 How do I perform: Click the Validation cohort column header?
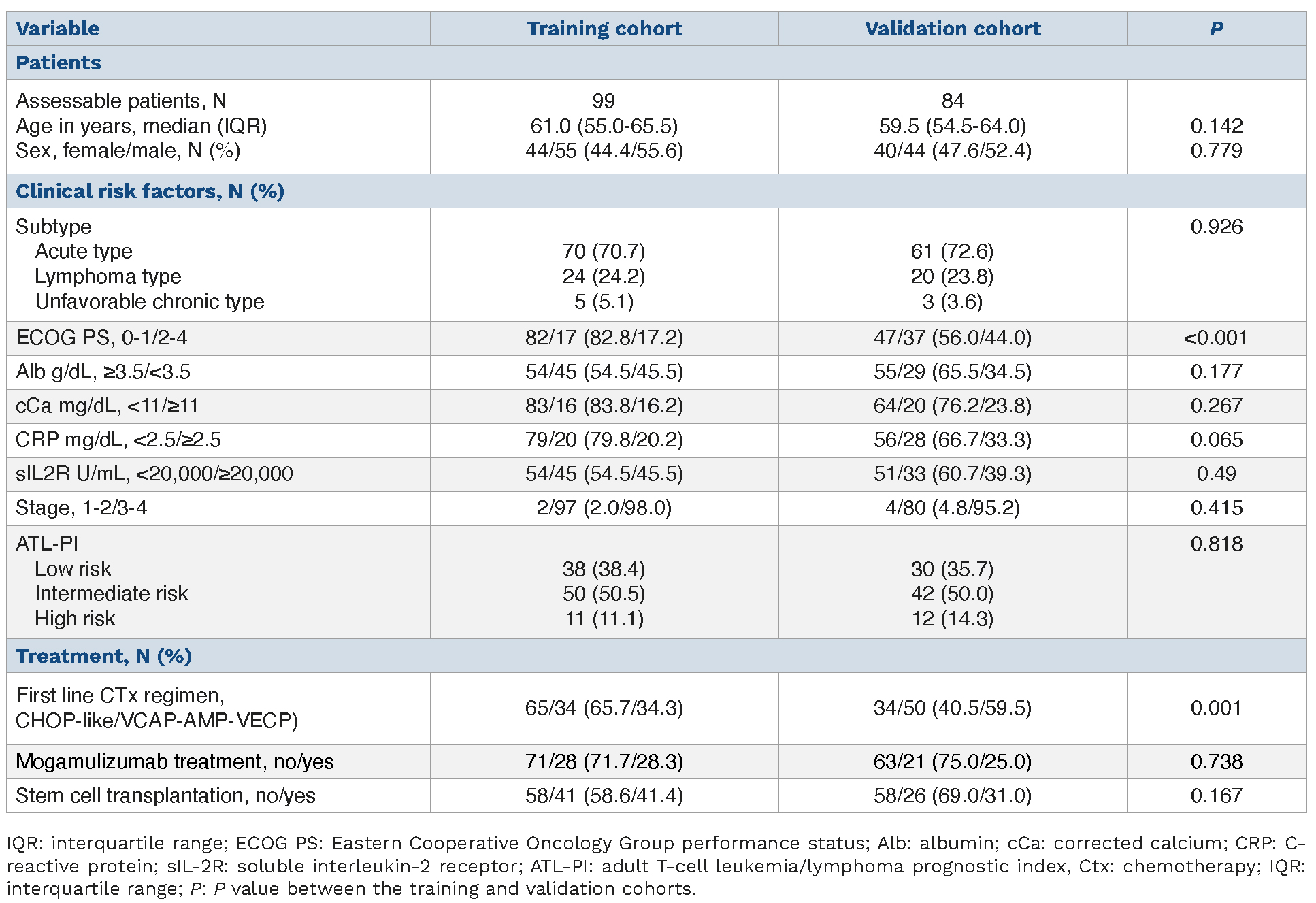(x=953, y=29)
